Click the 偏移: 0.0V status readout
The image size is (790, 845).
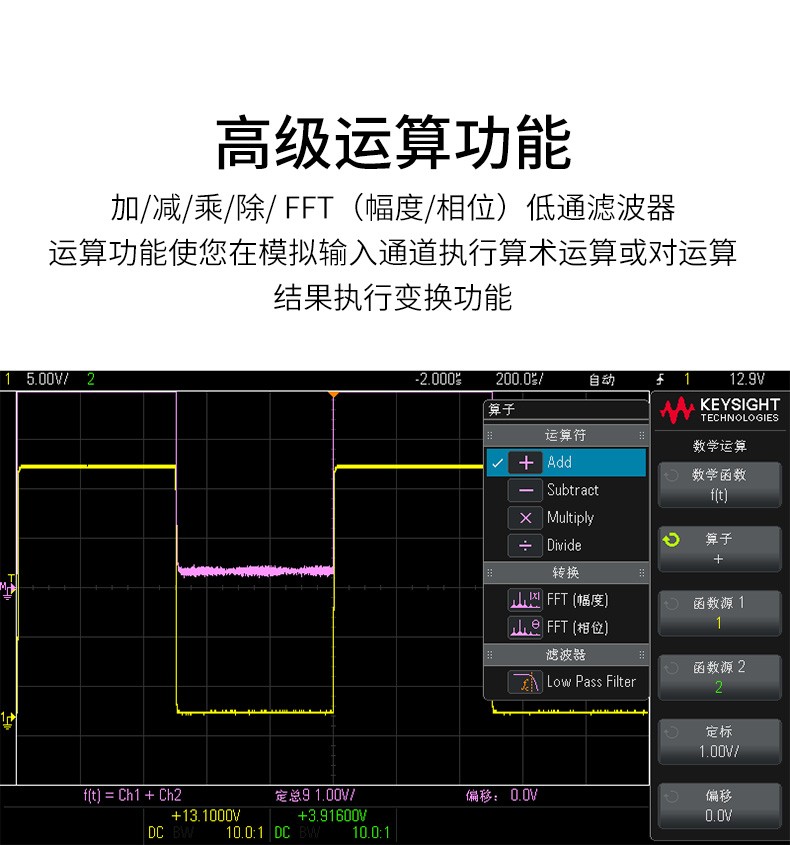[502, 795]
